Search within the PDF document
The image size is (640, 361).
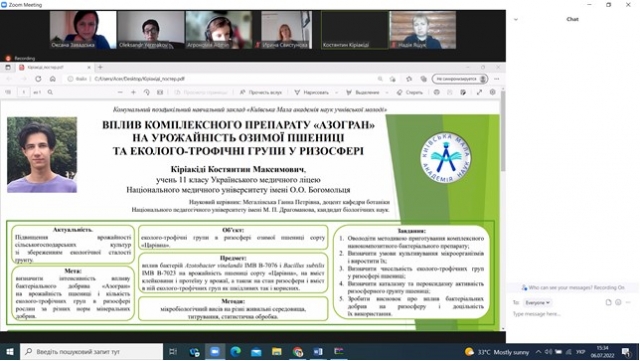point(50,93)
